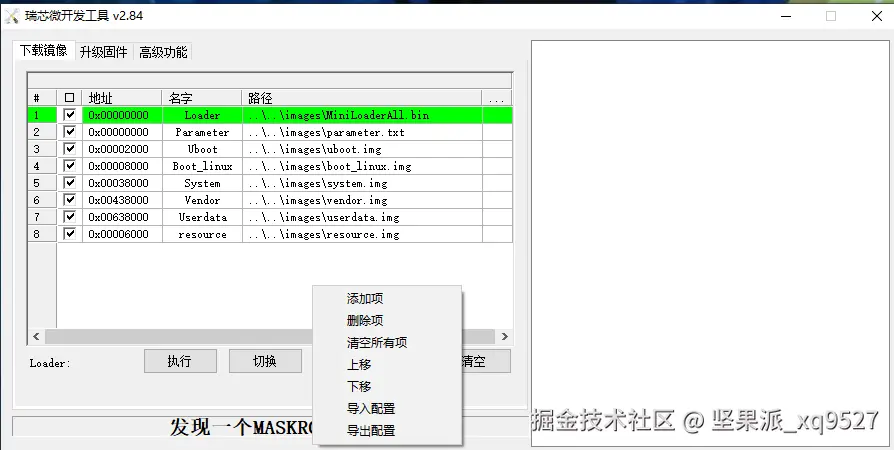Select the vendor.img path cell
Viewport: 894px width, 450px height.
tap(362, 200)
